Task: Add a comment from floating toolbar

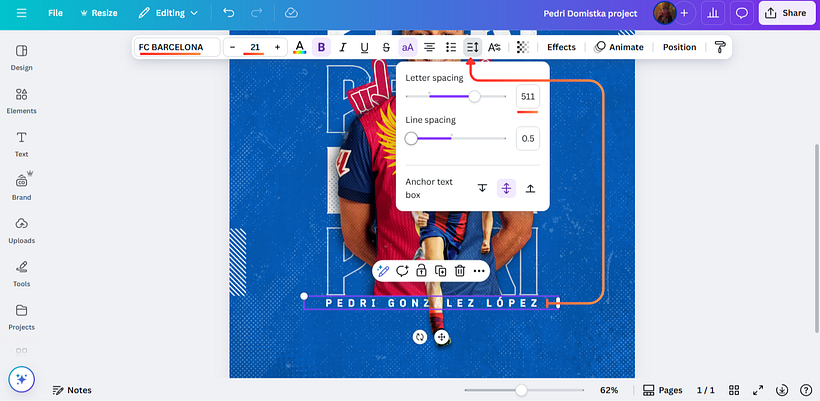Action: tap(402, 271)
